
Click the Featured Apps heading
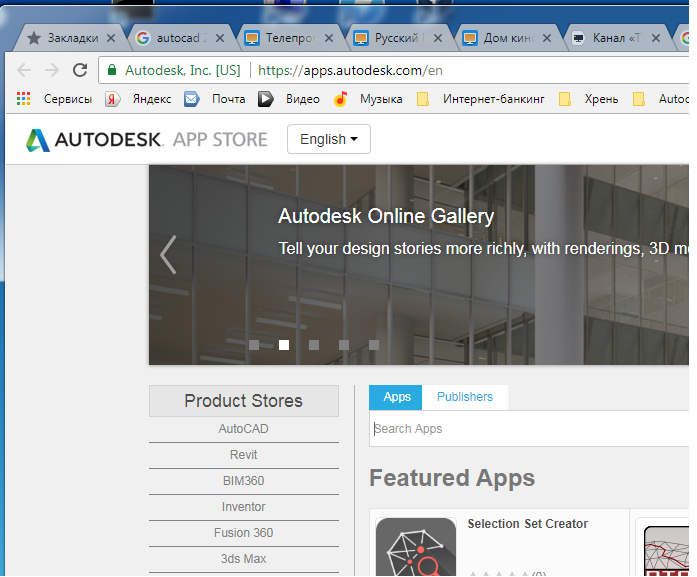pyautogui.click(x=452, y=478)
